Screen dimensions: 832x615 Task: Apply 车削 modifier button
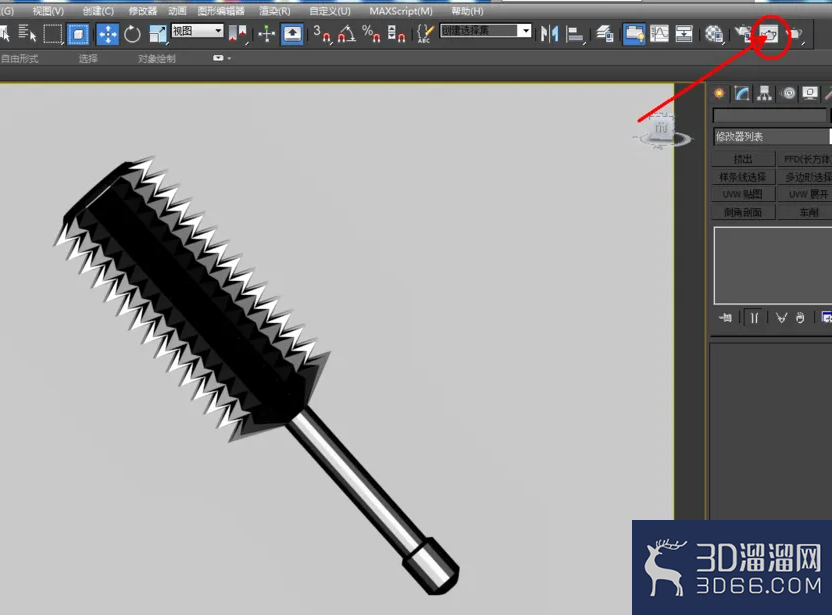804,212
